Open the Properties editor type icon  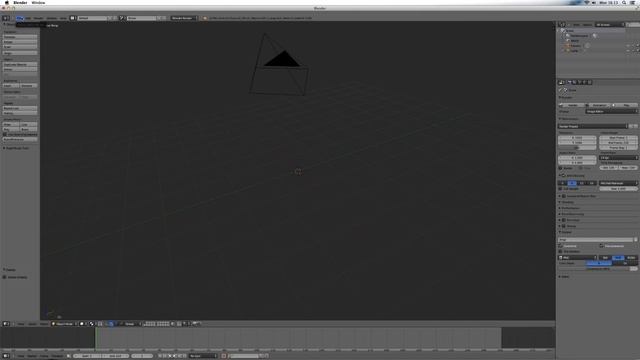(x=562, y=82)
